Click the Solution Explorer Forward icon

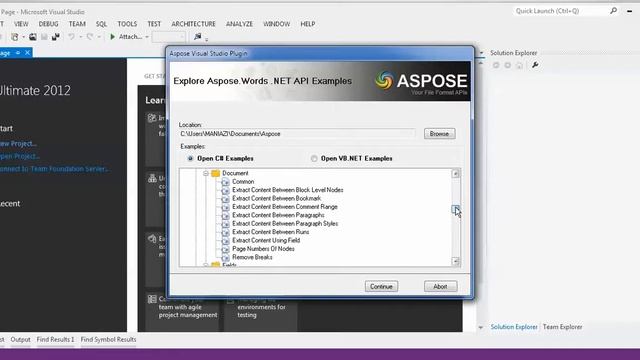pos(507,65)
